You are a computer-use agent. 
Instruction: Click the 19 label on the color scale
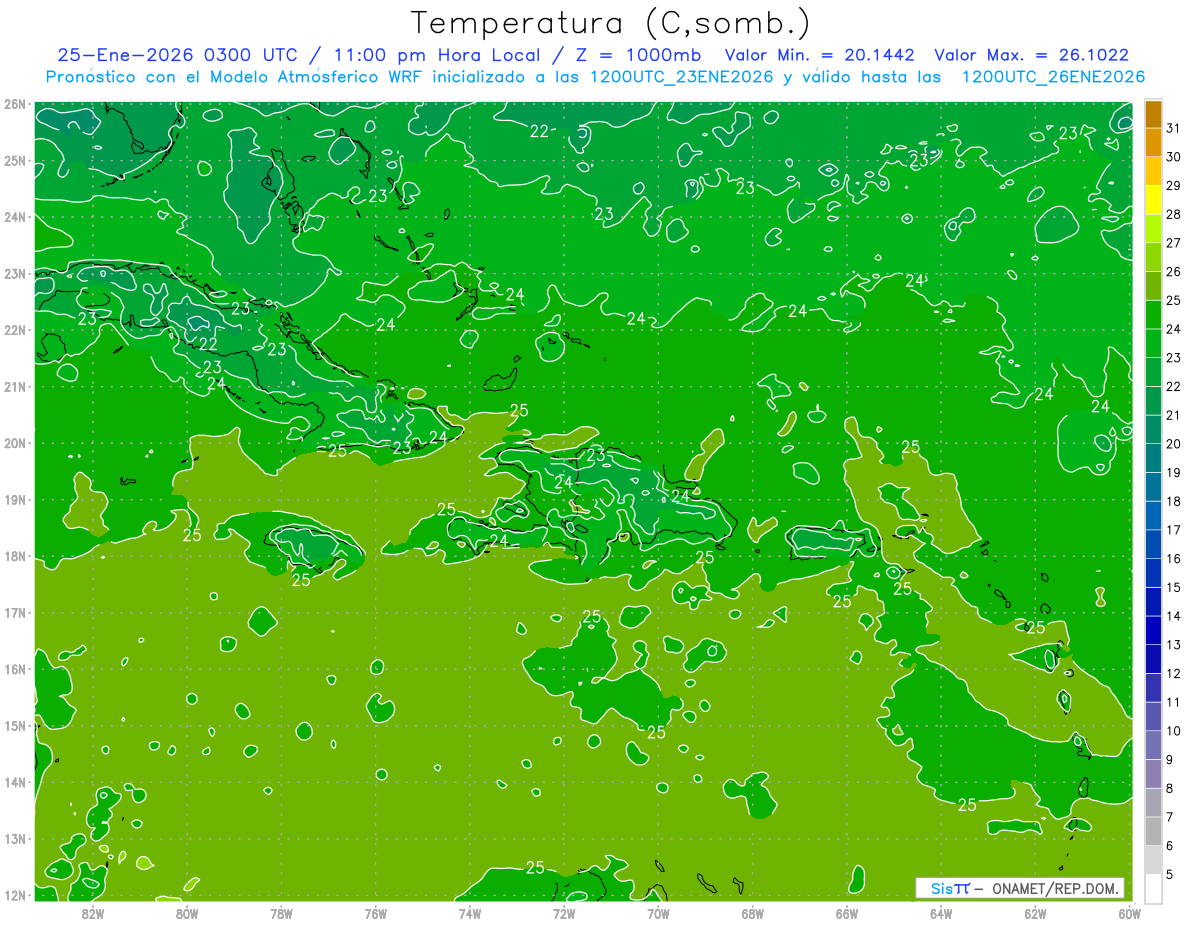[1173, 472]
